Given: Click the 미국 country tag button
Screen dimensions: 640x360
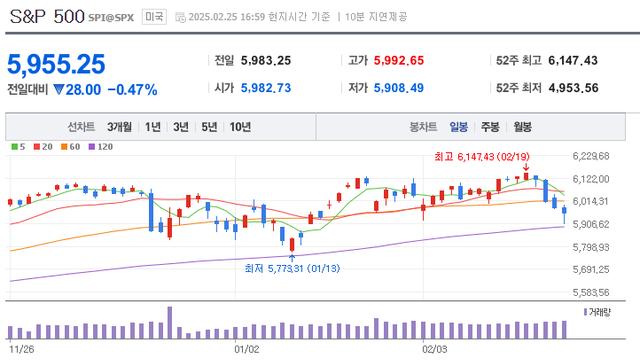Looking at the screenshot, I should (x=154, y=17).
